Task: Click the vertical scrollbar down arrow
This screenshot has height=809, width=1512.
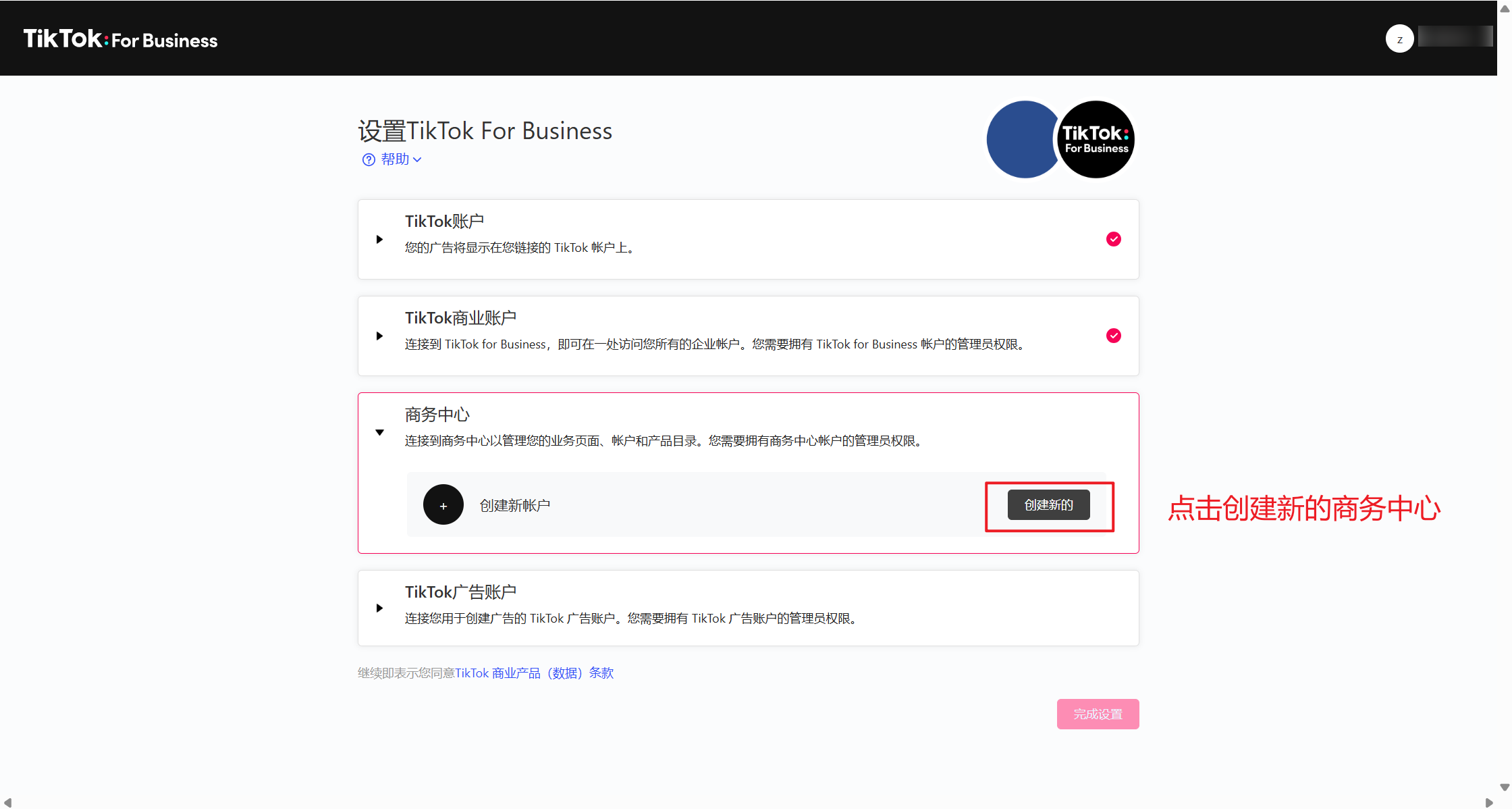Action: click(1505, 787)
